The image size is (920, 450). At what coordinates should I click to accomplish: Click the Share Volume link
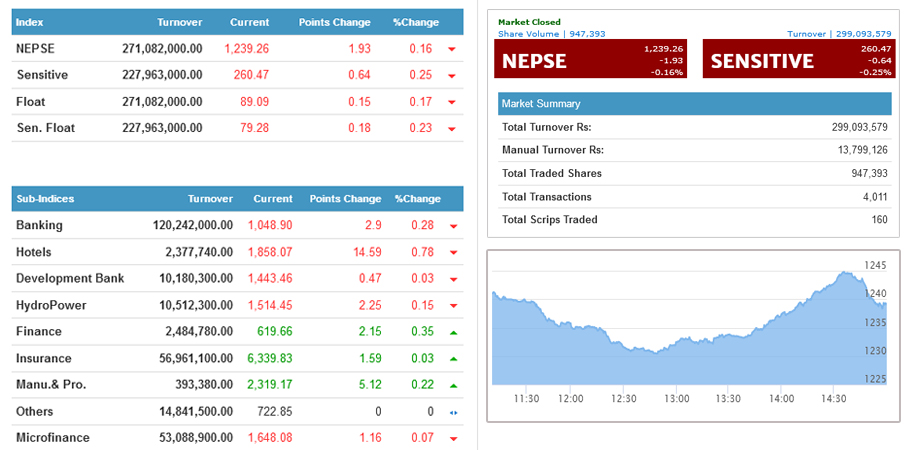point(552,34)
